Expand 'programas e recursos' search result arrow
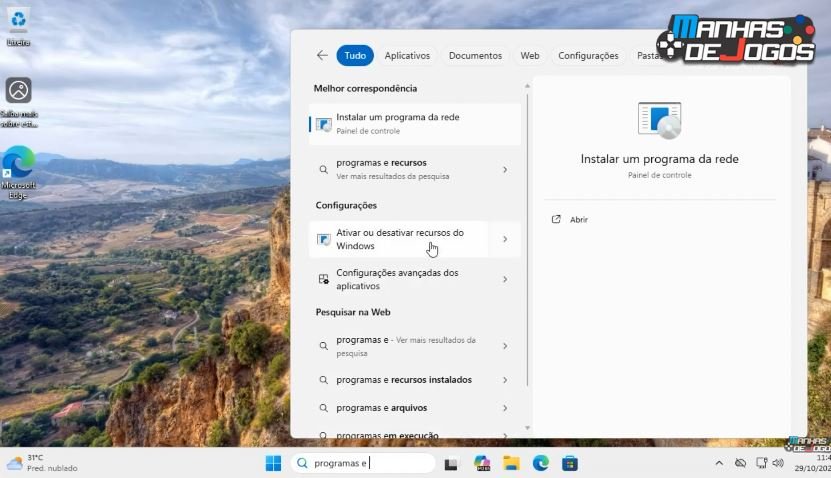 504,170
